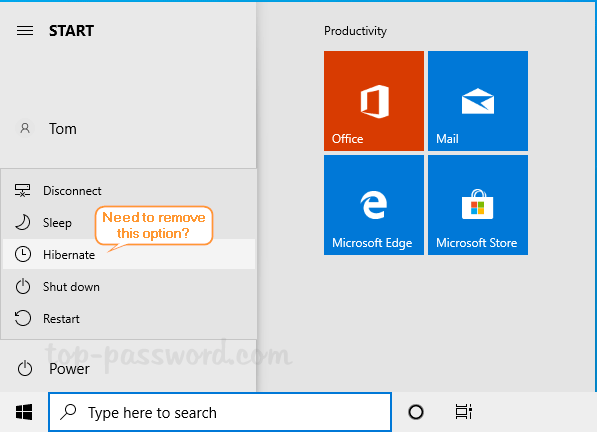The image size is (597, 432).
Task: Choose Shut down option
Action: (129, 286)
